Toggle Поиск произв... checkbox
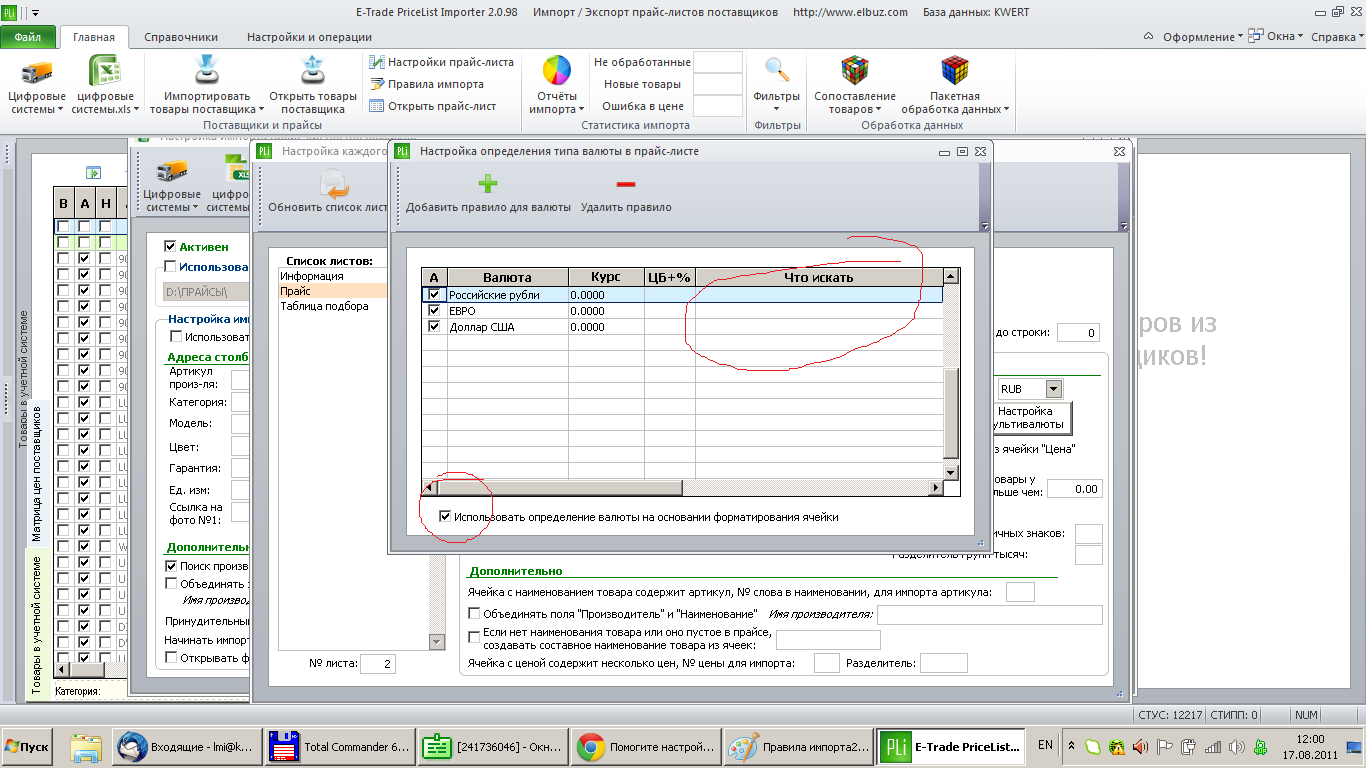 click(172, 566)
